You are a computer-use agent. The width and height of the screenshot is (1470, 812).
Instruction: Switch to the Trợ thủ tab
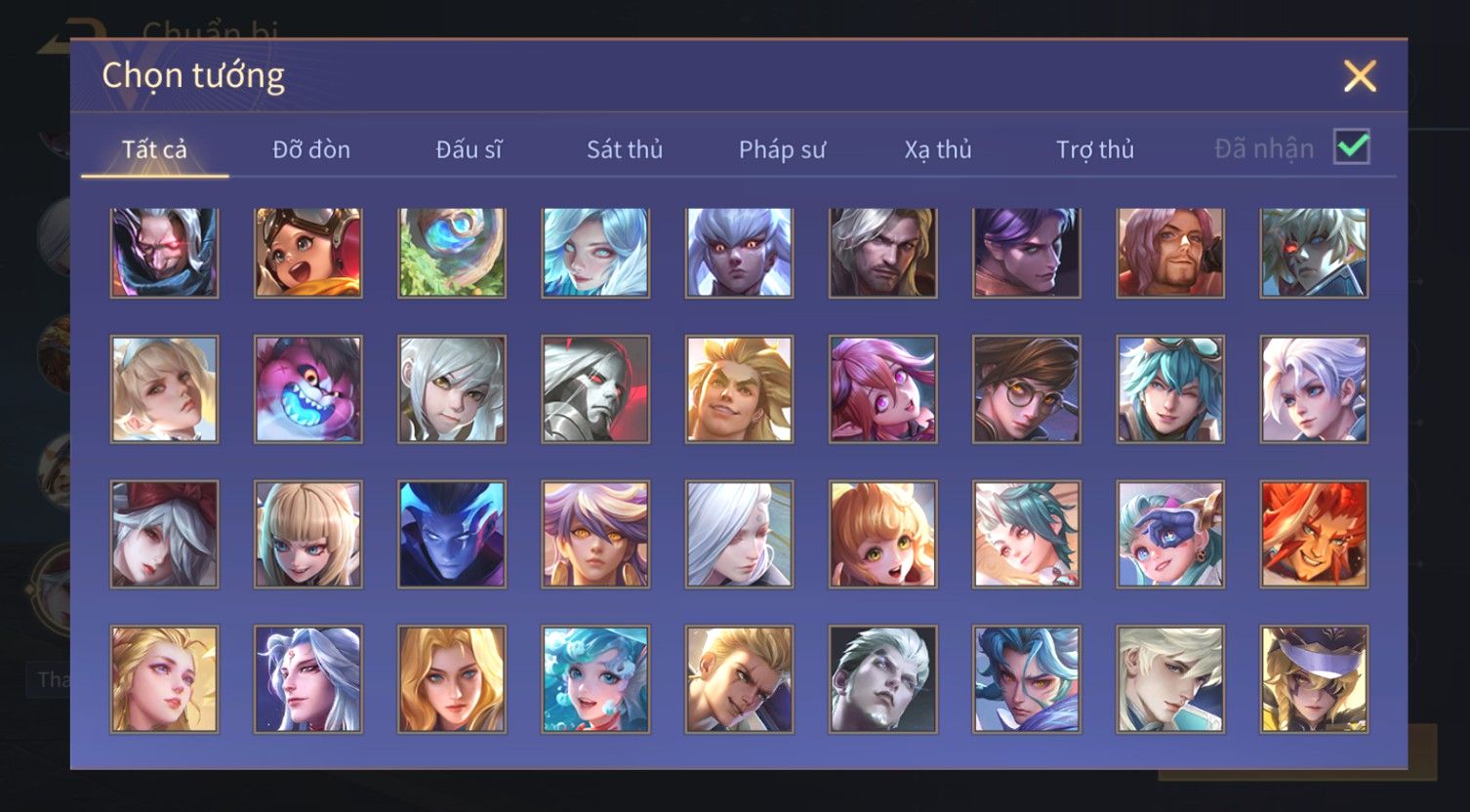pos(1095,149)
